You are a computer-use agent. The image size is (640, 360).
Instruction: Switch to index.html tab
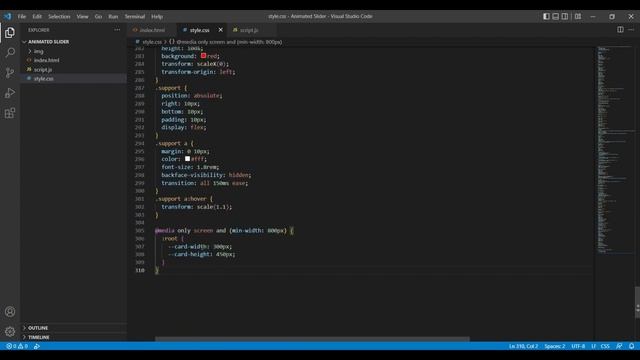152,30
